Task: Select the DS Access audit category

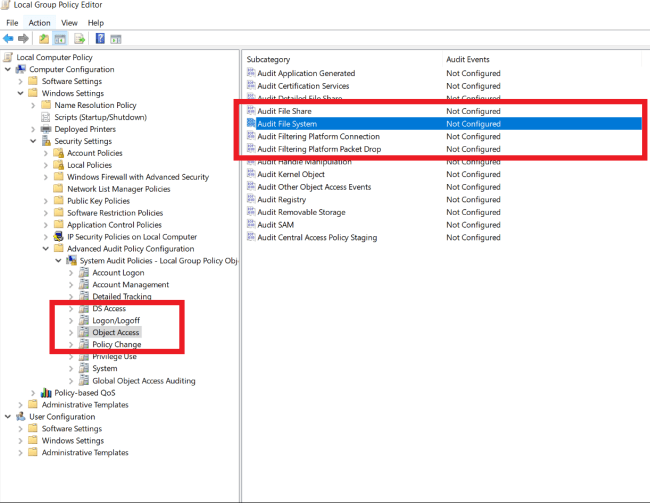Action: pyautogui.click(x=109, y=309)
